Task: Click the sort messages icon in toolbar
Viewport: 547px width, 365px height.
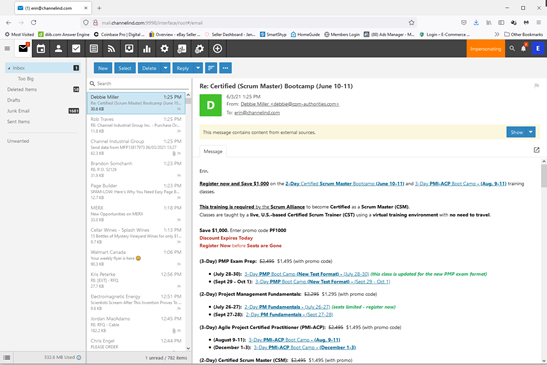Action: [x=211, y=68]
